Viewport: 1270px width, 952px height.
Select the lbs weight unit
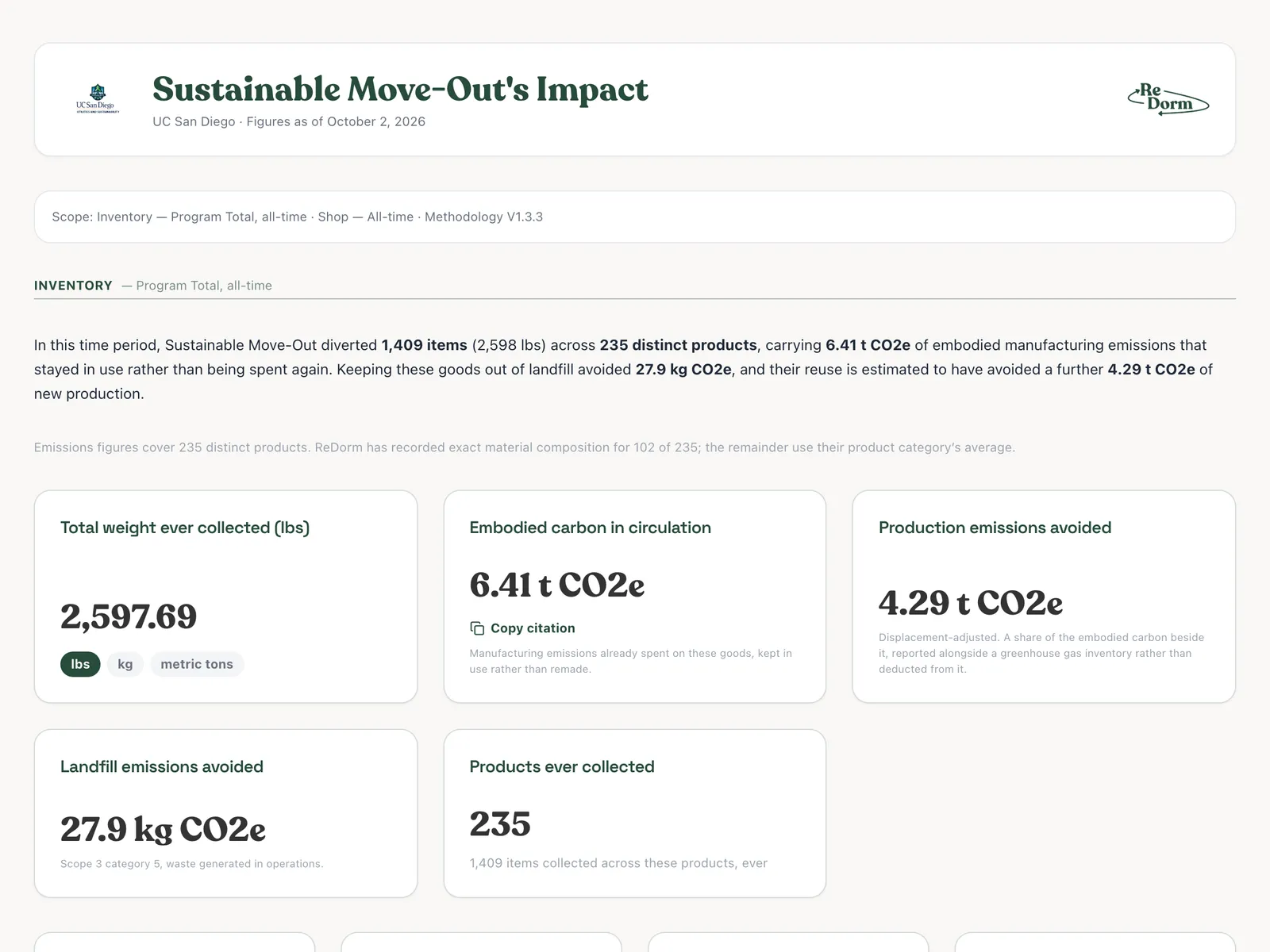click(x=80, y=664)
